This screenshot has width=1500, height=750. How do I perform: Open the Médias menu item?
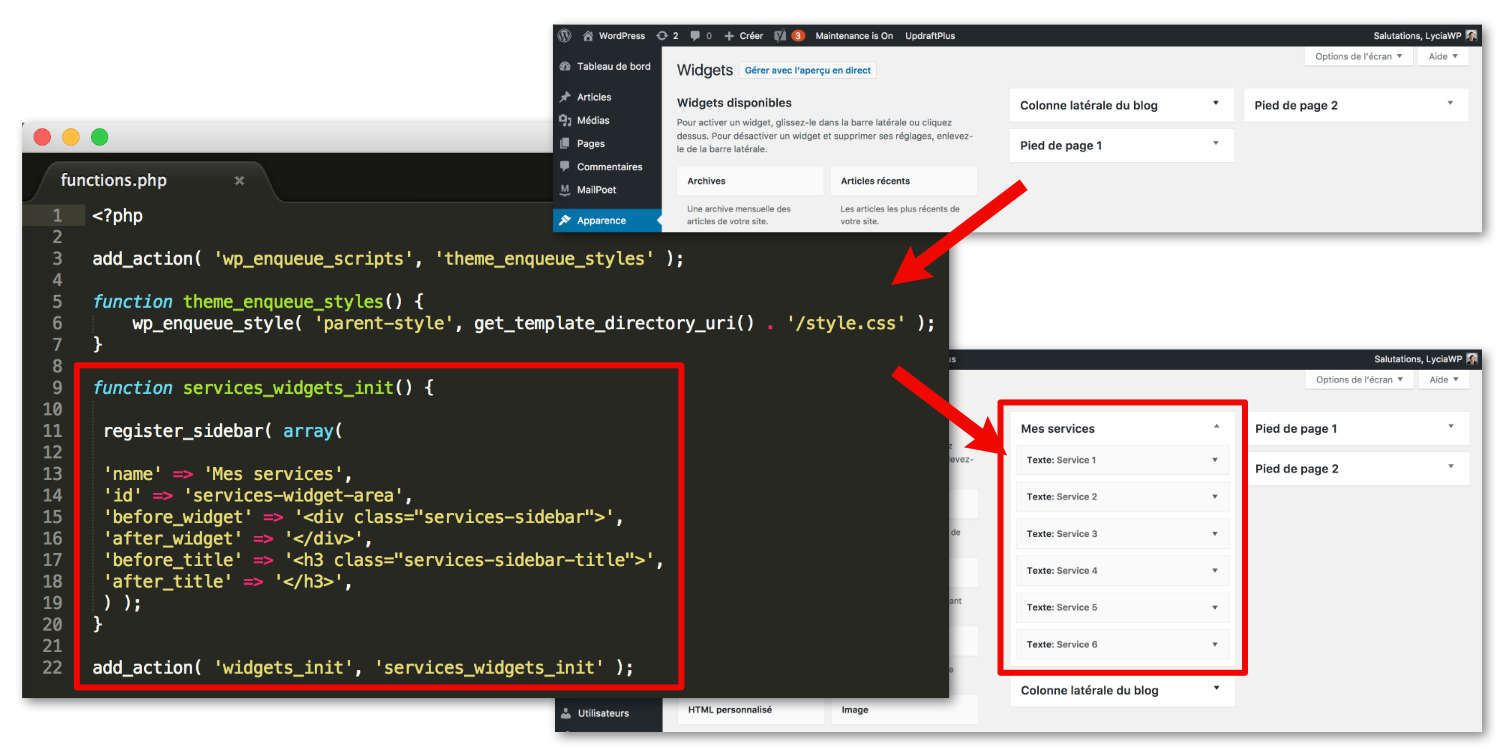click(x=592, y=120)
